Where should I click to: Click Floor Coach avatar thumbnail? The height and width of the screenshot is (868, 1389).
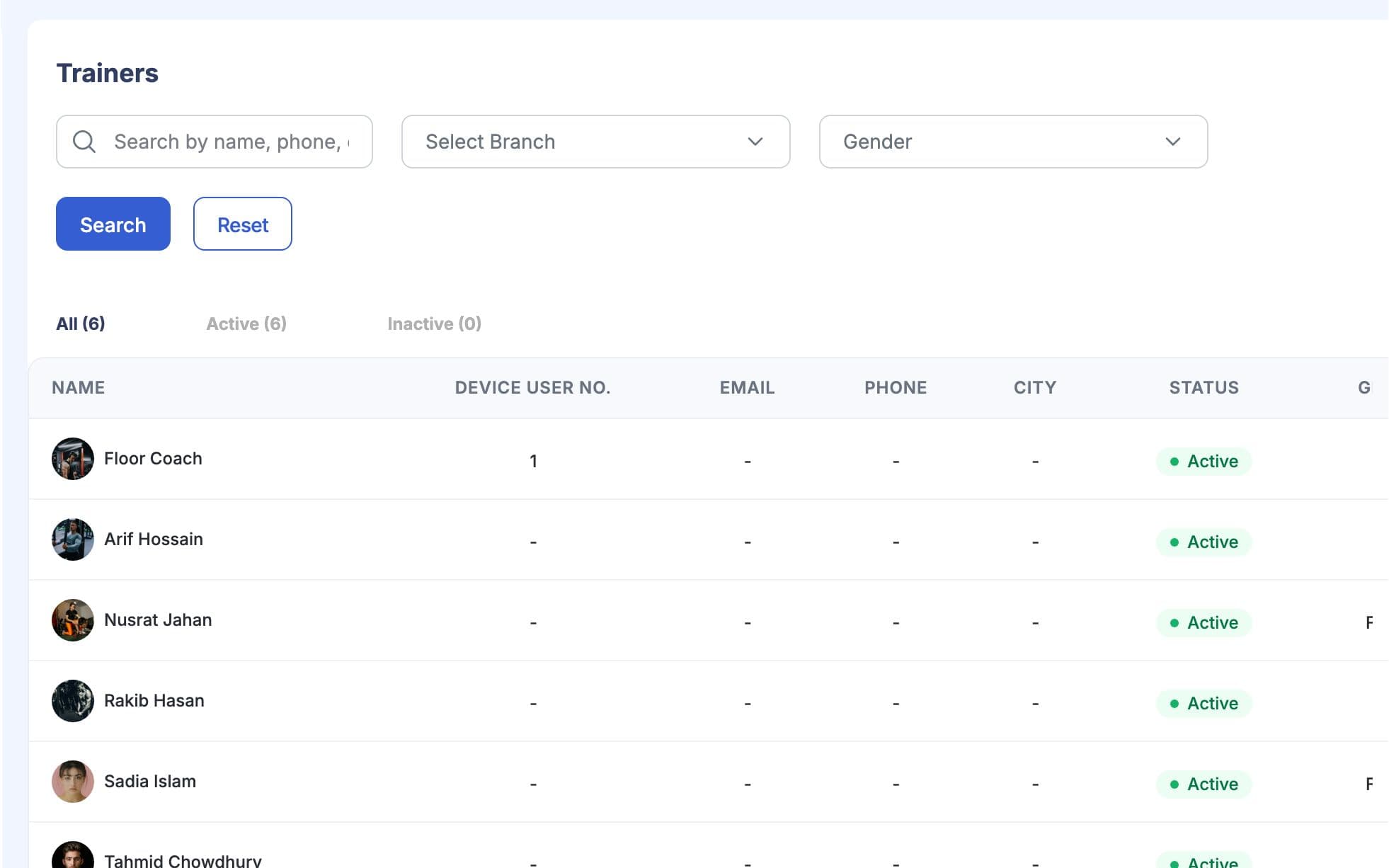[x=73, y=459]
